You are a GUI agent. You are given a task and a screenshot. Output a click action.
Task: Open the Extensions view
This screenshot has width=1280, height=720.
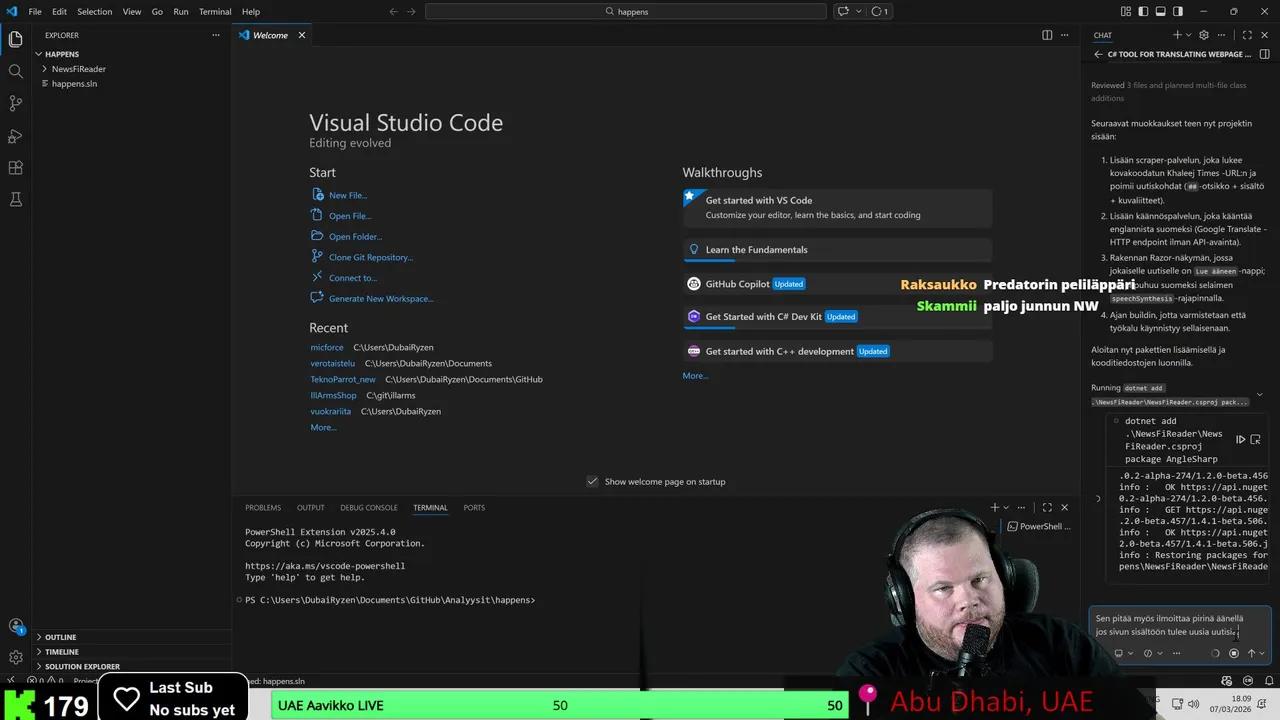coord(16,168)
